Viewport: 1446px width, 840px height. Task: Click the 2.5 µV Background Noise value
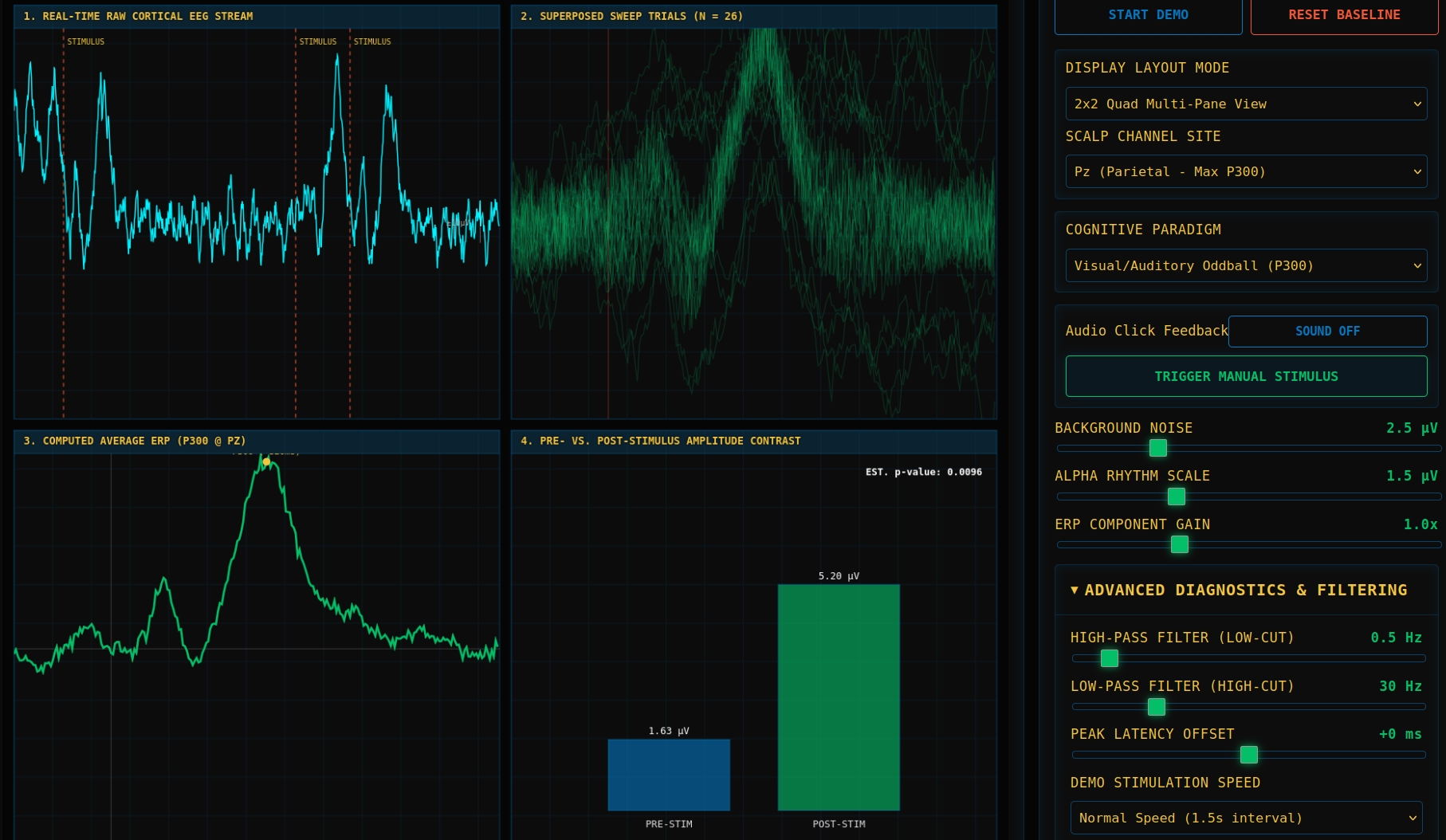(x=1412, y=428)
